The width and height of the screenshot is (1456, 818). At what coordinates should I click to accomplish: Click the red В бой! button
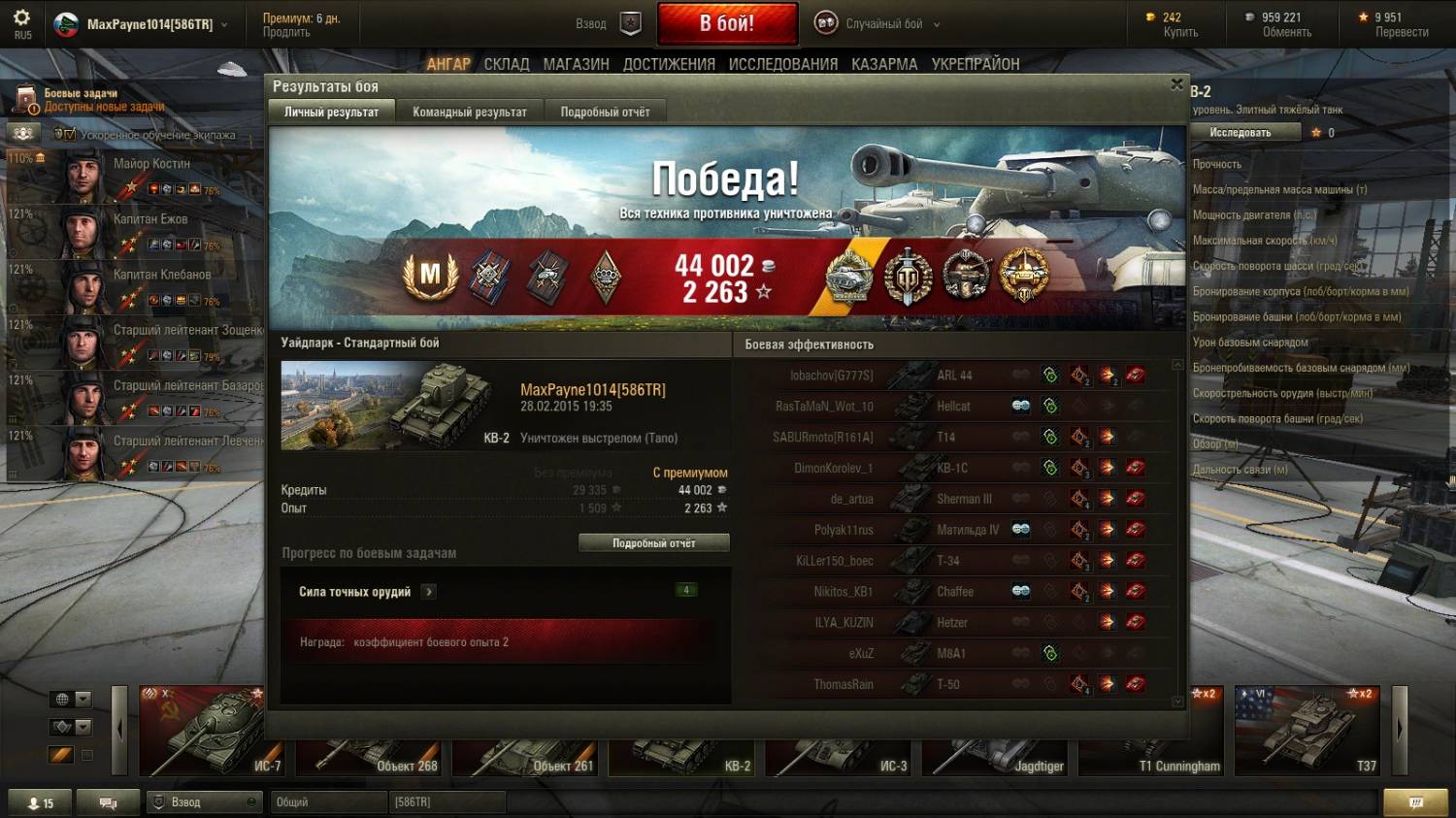[x=727, y=23]
